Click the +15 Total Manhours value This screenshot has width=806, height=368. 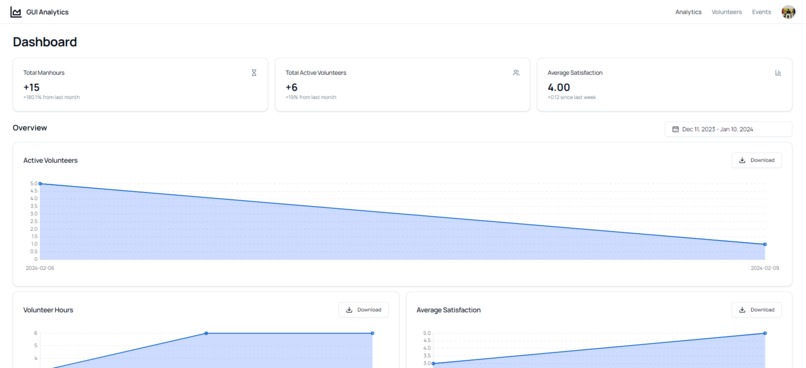pyautogui.click(x=31, y=87)
